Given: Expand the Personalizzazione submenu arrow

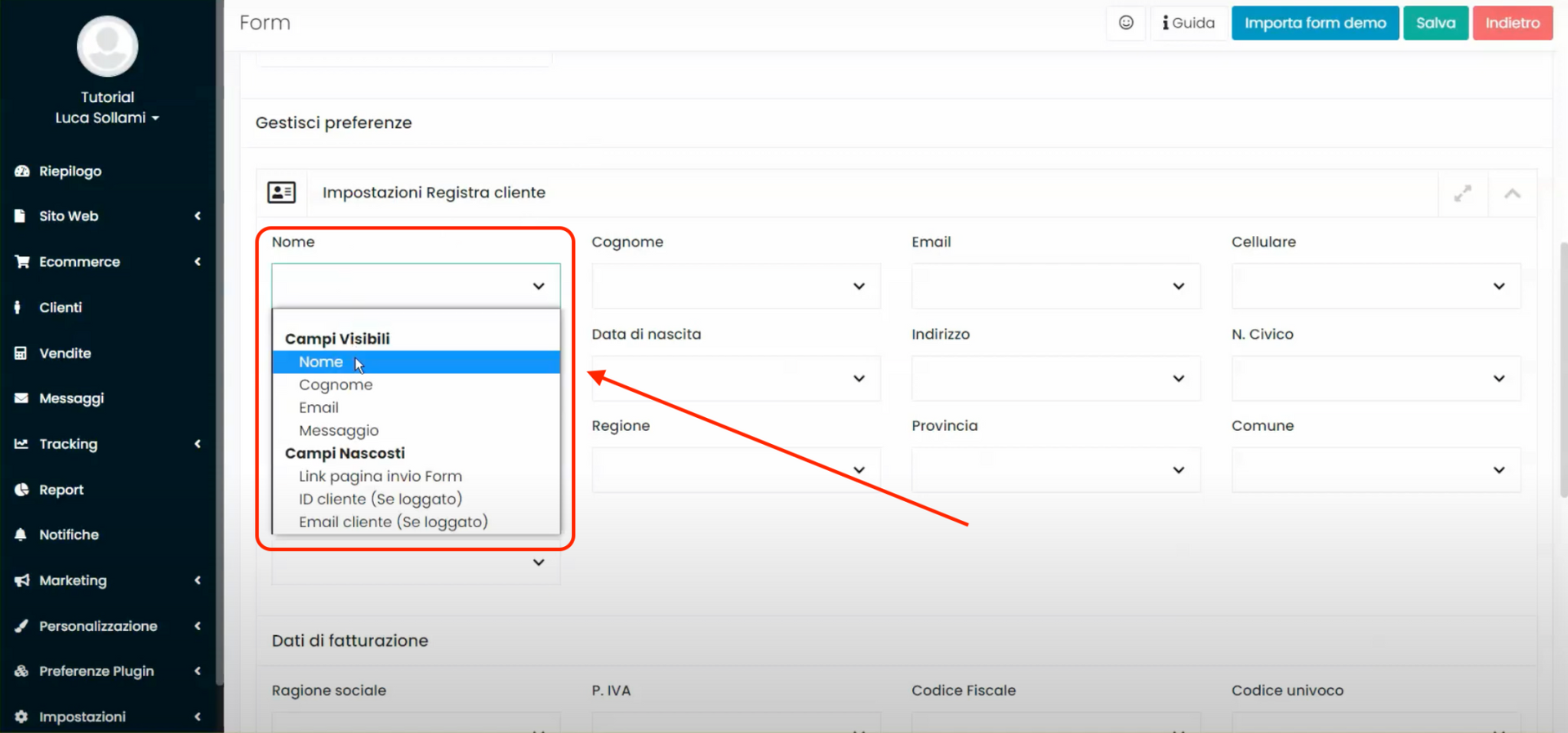Looking at the screenshot, I should point(198,625).
